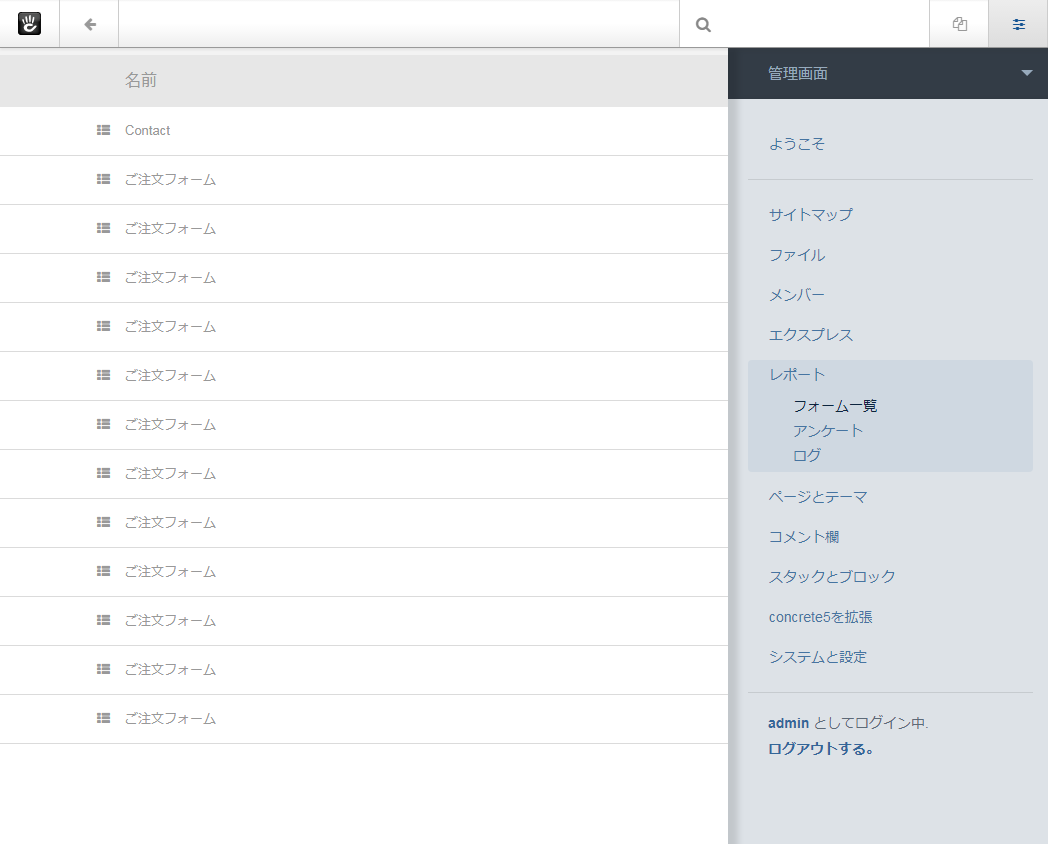Open ようこそ in the sidebar

pyautogui.click(x=797, y=144)
